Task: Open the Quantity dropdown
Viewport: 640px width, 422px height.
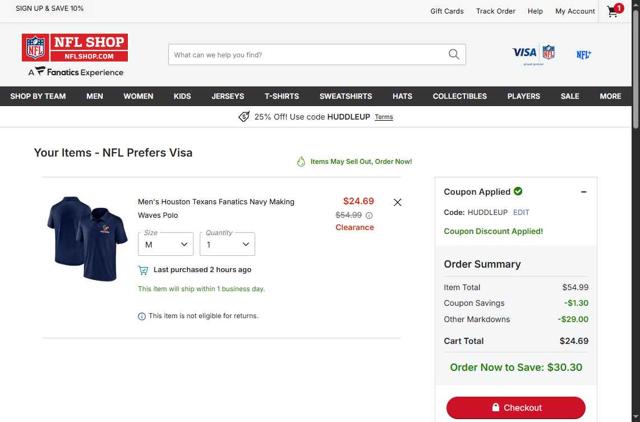Action: [x=227, y=244]
